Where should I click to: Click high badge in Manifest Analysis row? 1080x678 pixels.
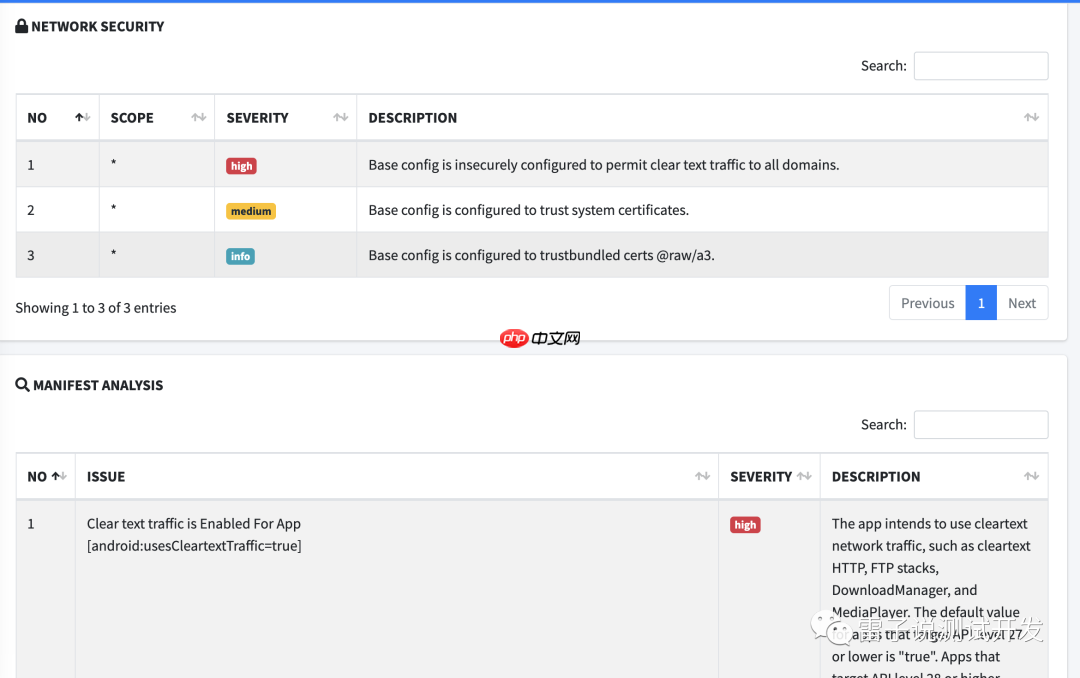[745, 525]
